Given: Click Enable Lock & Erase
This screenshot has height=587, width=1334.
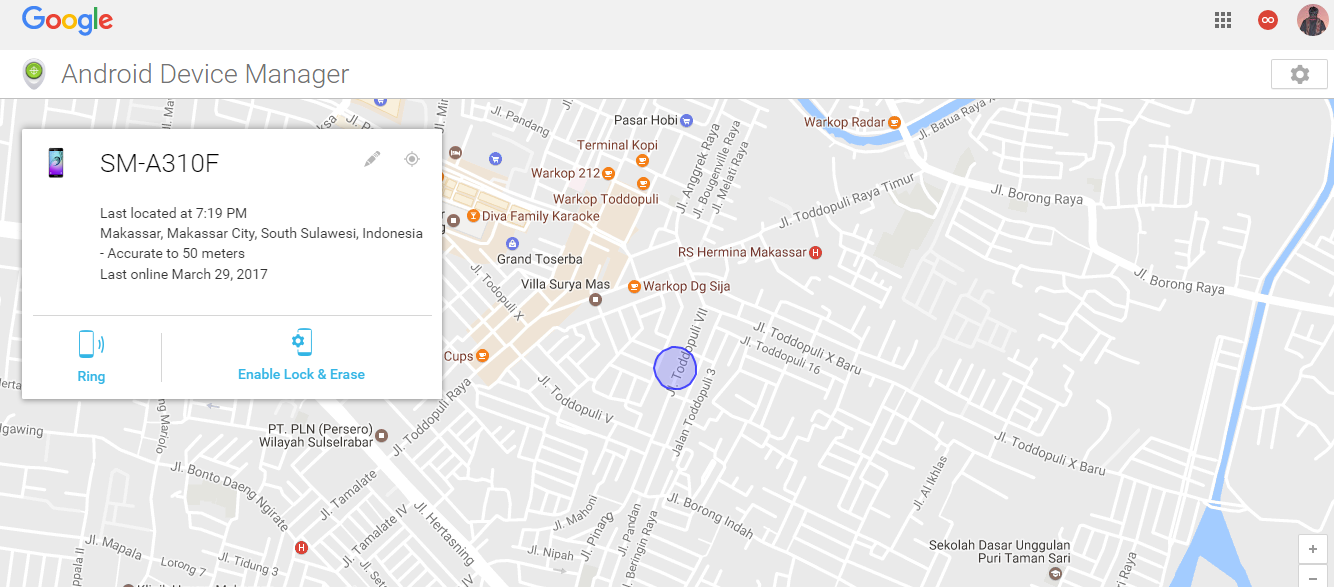Looking at the screenshot, I should coord(301,376).
